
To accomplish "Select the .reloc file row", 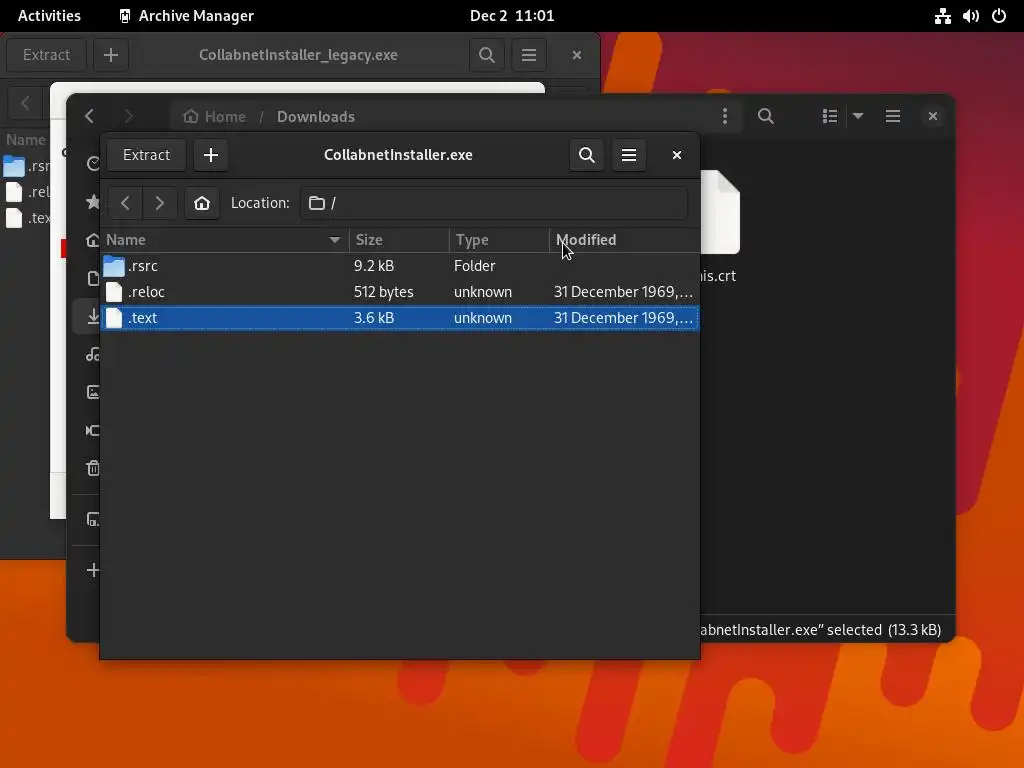I will click(400, 292).
